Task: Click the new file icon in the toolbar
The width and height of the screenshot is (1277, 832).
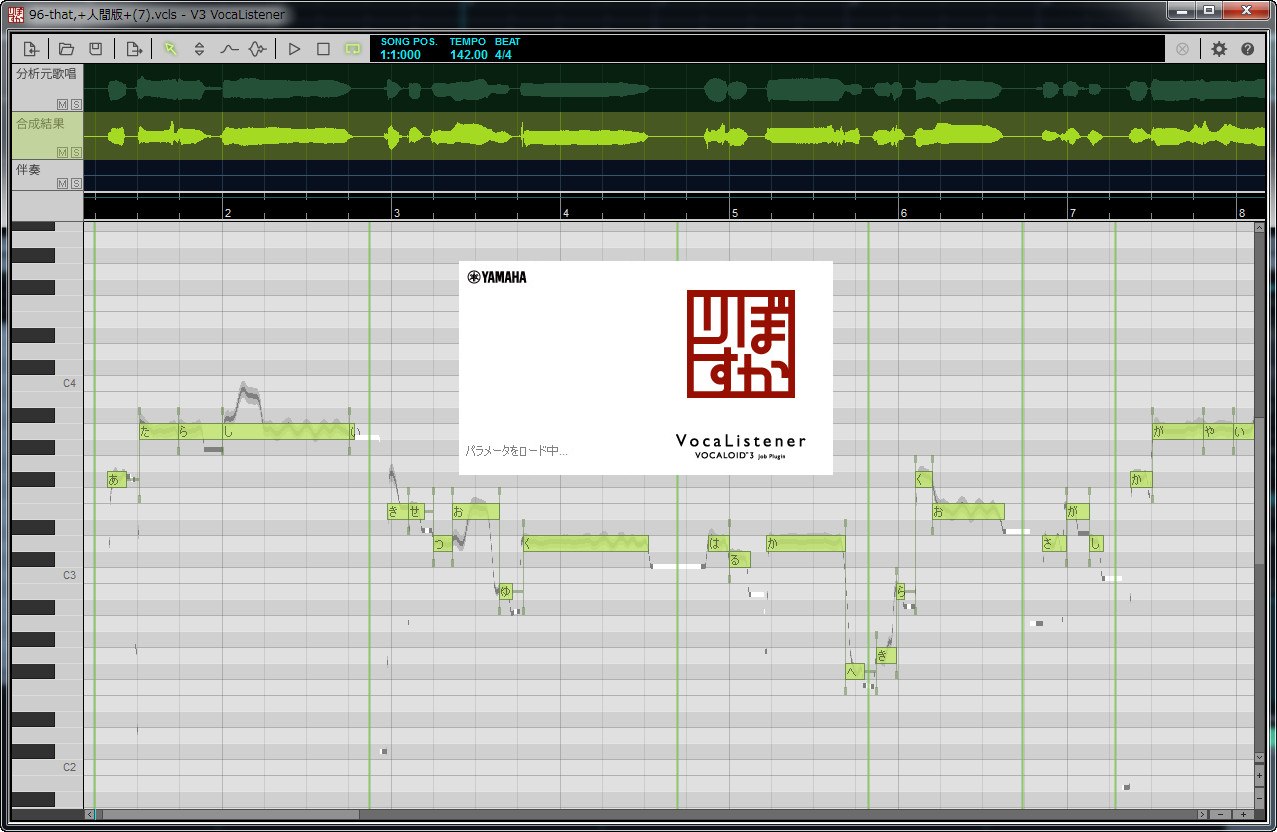Action: (31, 48)
